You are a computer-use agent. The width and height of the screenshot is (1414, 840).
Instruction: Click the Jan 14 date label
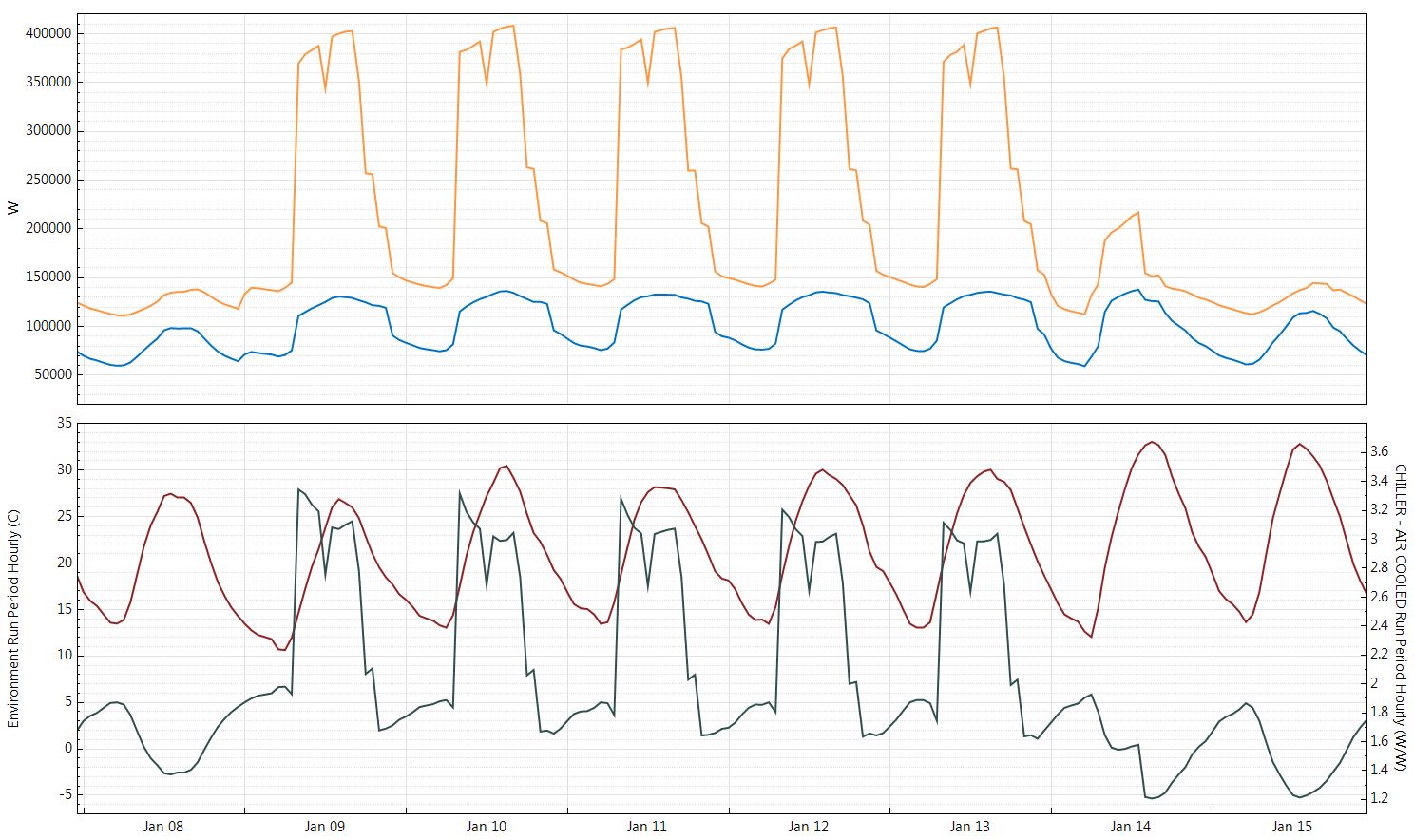[1131, 827]
